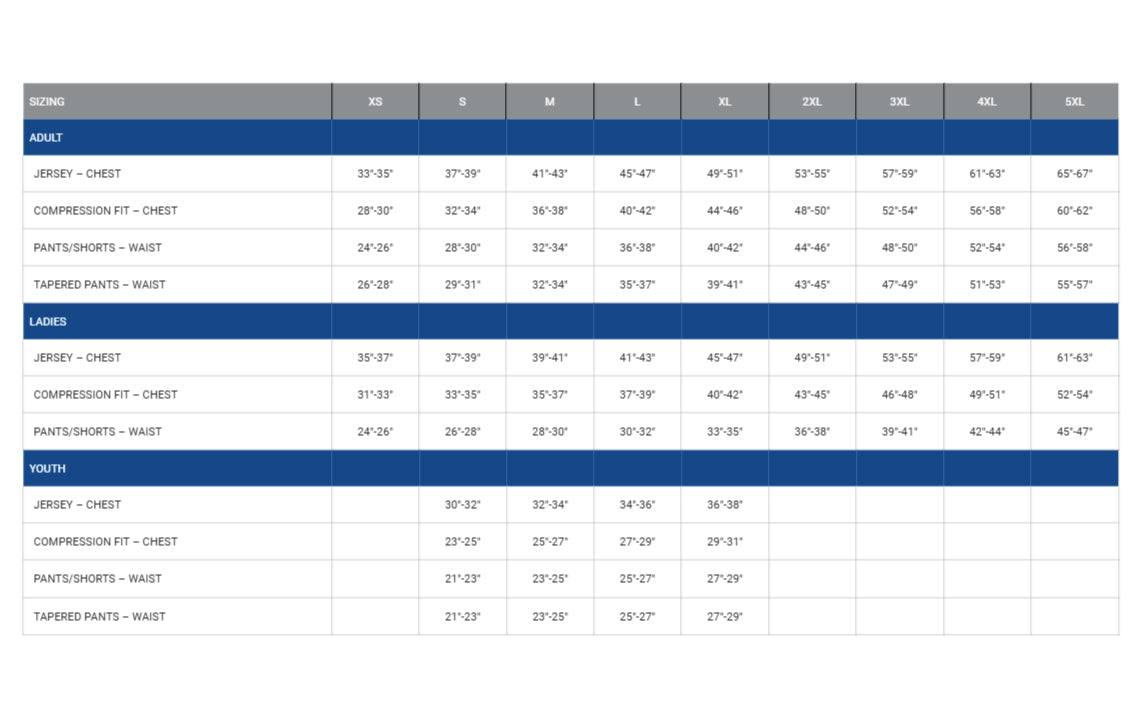Image resolution: width=1140 pixels, height=720 pixels.
Task: Click Youth Compression Fit S cell 23"-25"
Action: tap(462, 542)
